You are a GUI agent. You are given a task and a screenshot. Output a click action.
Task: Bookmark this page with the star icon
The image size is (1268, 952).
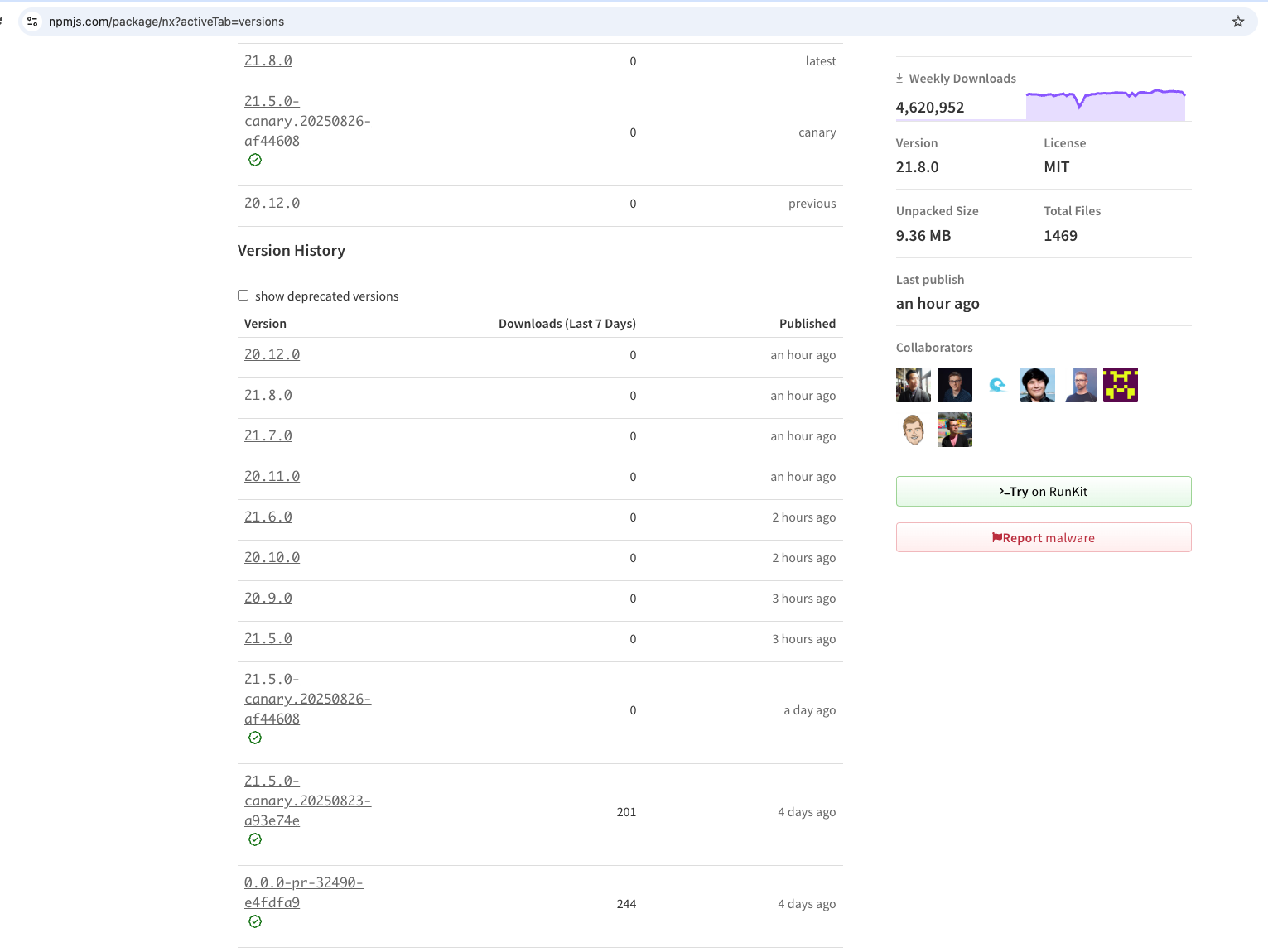[1237, 22]
